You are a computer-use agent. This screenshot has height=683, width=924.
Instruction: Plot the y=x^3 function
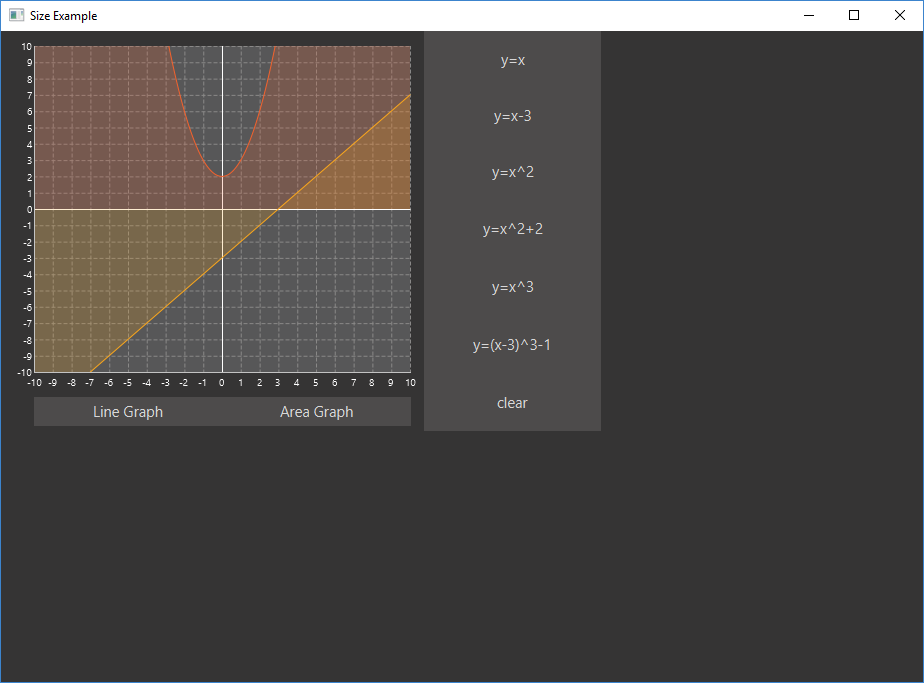point(512,287)
